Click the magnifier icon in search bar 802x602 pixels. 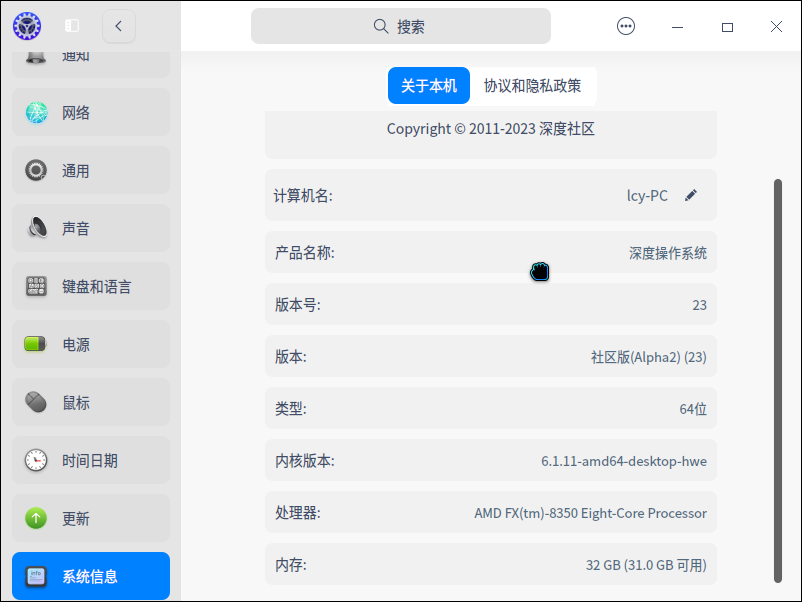pos(381,26)
